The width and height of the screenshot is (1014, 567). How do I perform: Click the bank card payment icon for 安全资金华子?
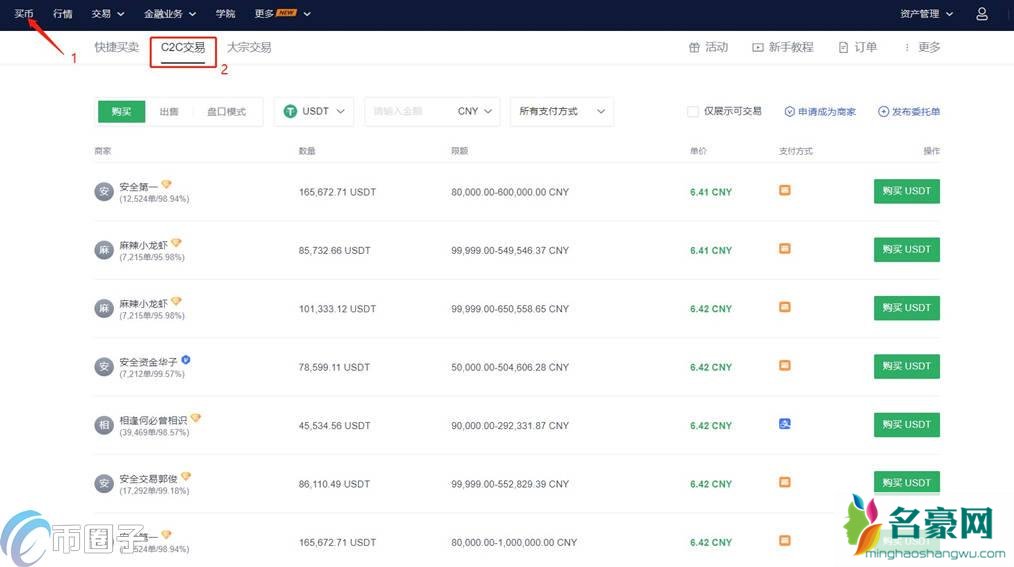(x=785, y=366)
